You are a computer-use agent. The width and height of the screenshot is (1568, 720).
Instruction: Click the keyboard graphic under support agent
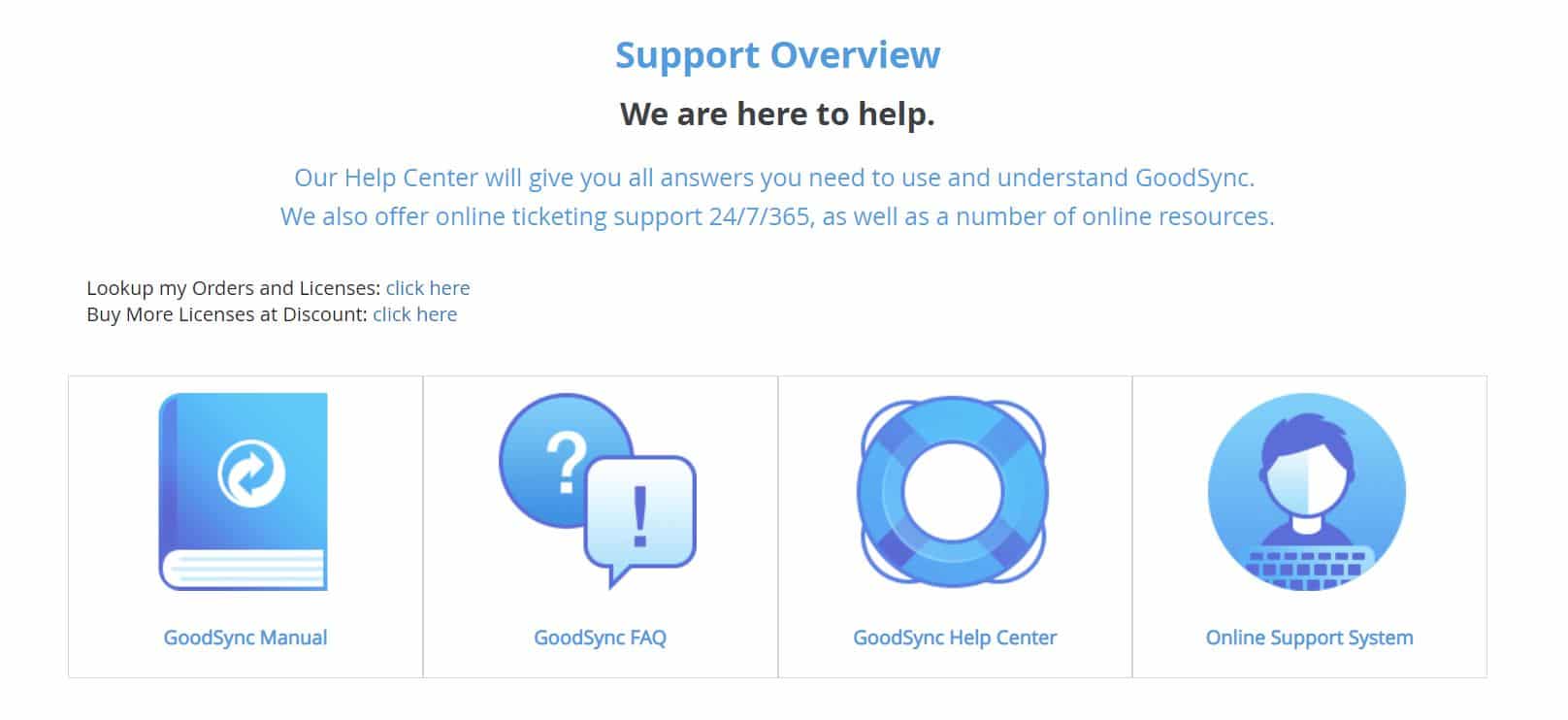tap(1307, 569)
